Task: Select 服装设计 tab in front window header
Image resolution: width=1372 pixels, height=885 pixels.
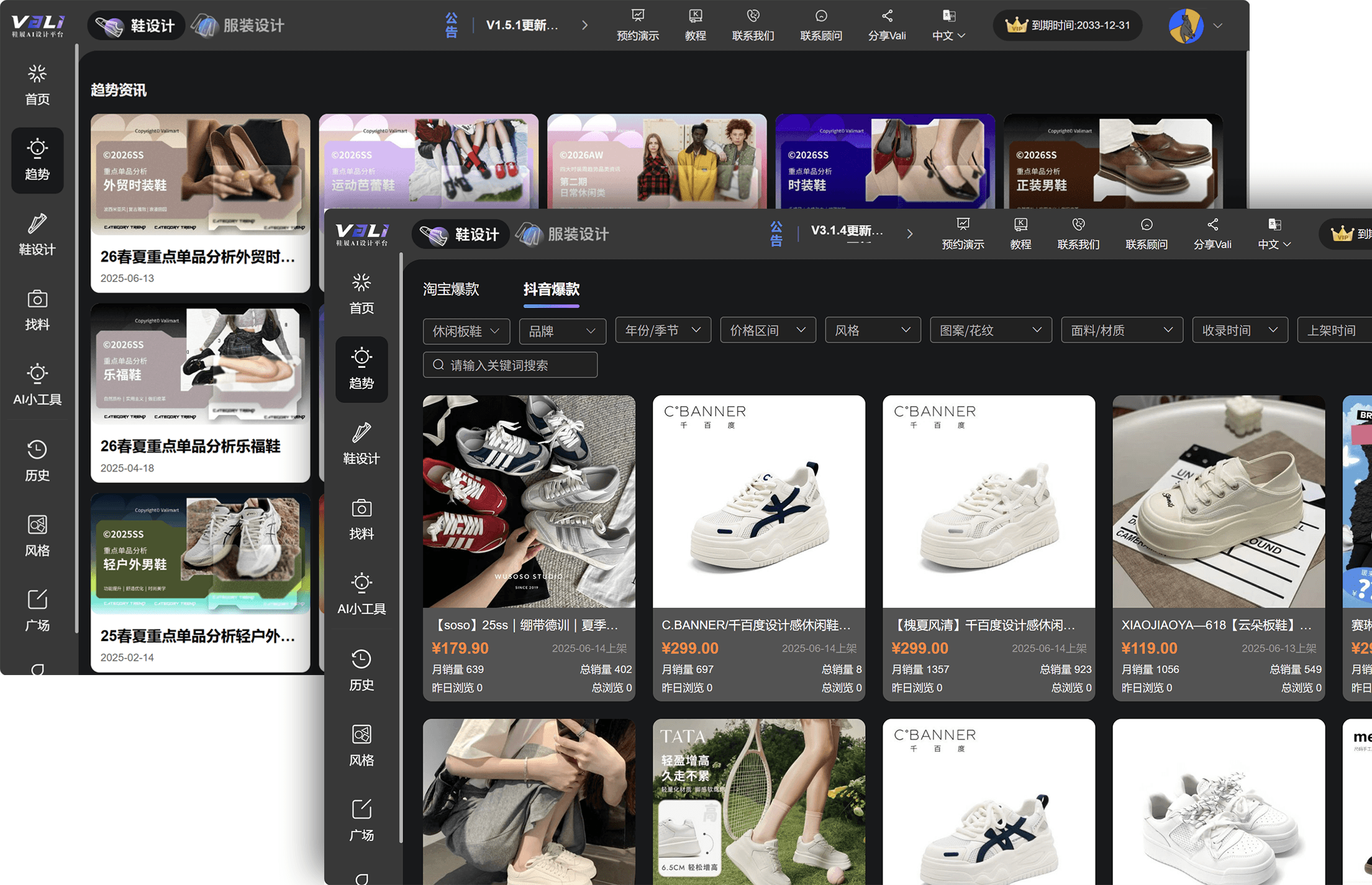Action: [563, 234]
